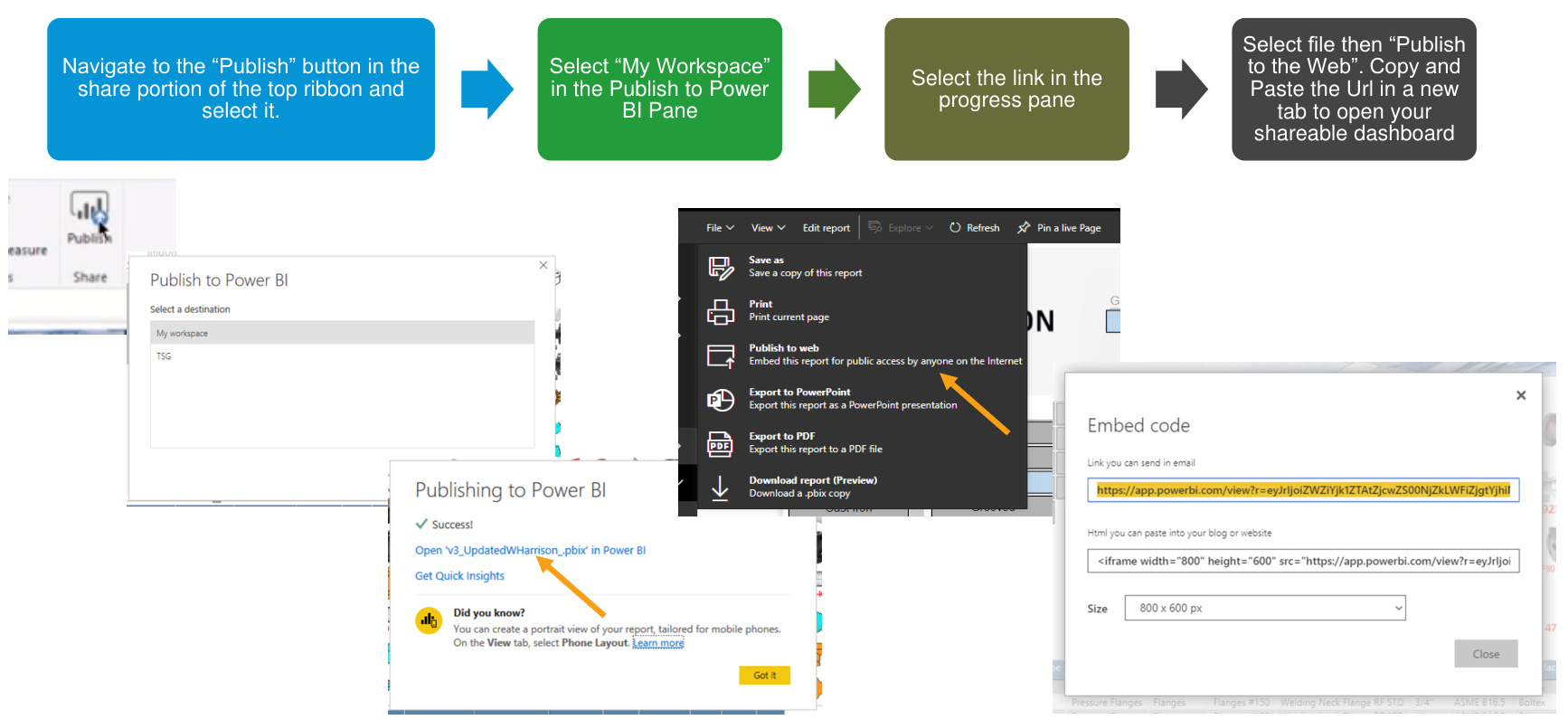The width and height of the screenshot is (1568, 720).
Task: Expand the Explore dropdown
Action: [x=929, y=228]
